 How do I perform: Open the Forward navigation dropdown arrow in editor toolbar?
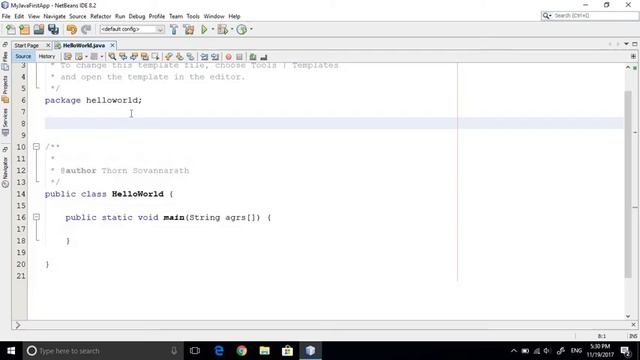[x=102, y=57]
